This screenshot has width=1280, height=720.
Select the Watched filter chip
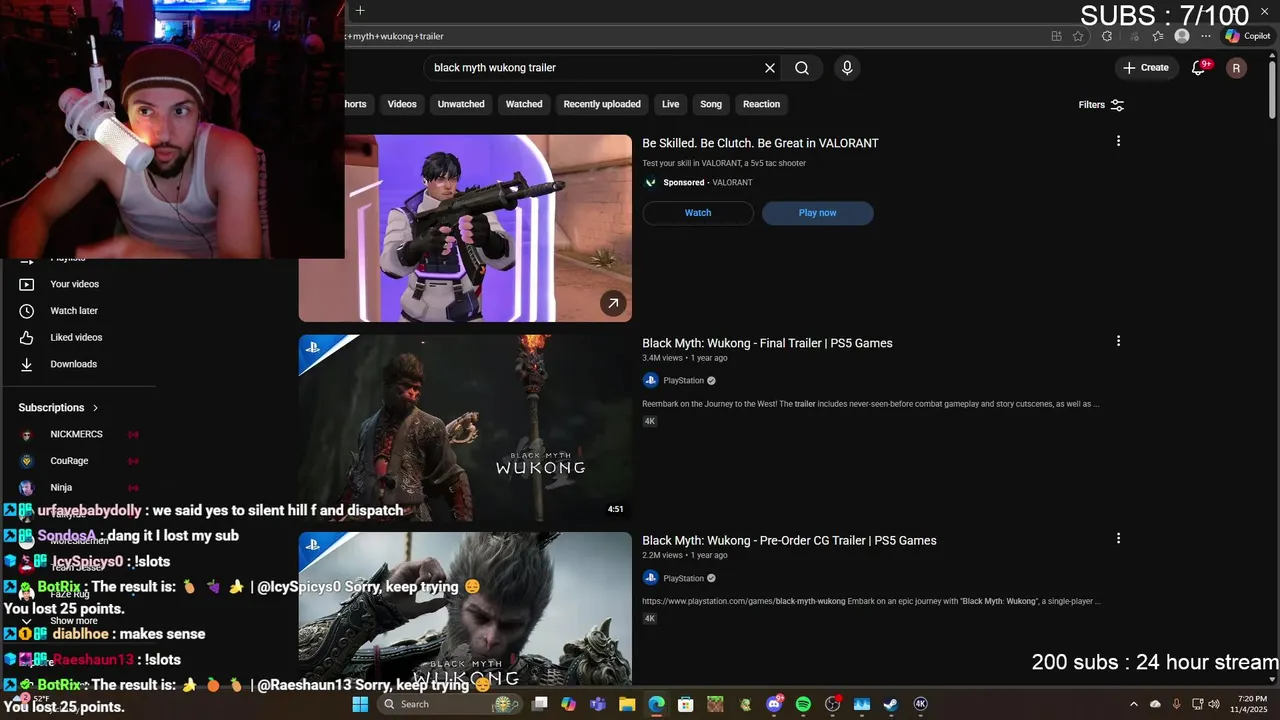click(x=524, y=104)
